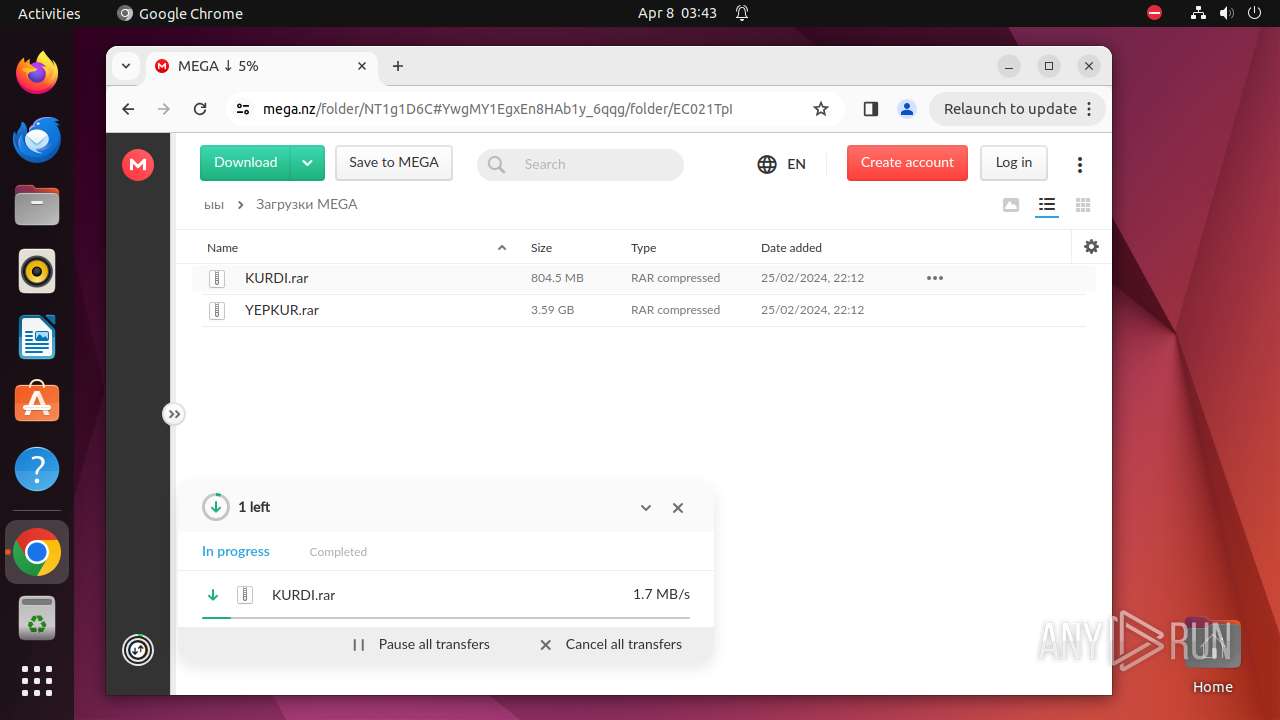
Task: Select the YEPKUR.rar file row
Action: 643,311
